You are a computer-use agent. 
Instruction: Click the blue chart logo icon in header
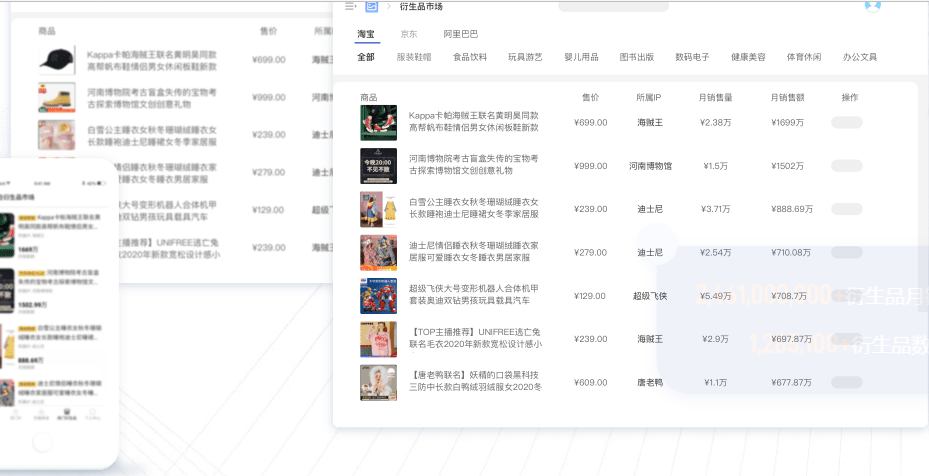pos(371,6)
